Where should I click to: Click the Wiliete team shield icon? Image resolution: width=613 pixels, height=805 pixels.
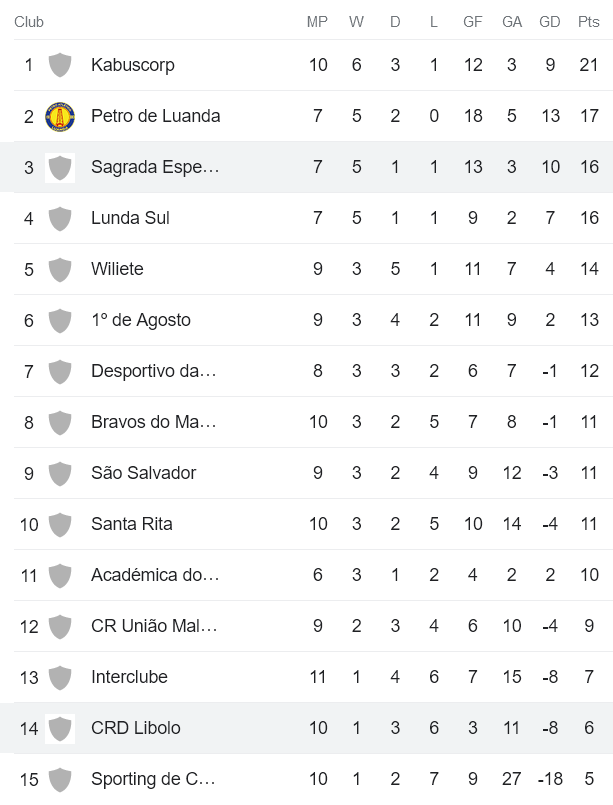point(60,269)
